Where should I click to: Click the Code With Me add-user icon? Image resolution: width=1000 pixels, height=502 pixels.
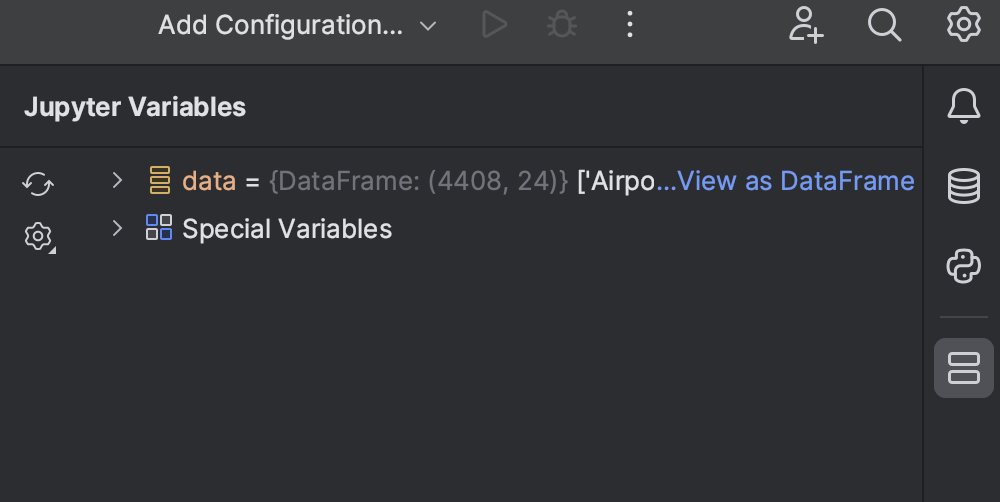point(805,25)
